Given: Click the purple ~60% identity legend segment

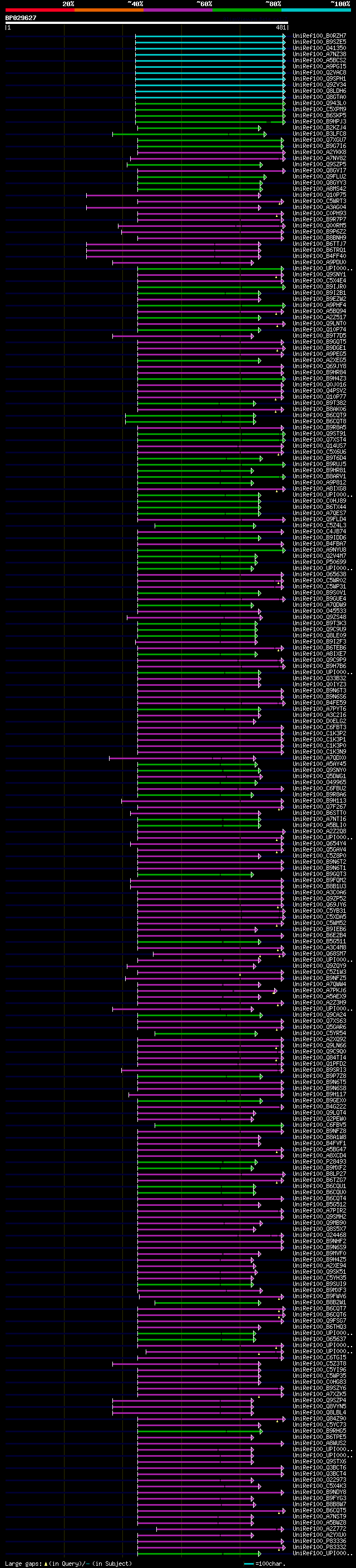Looking at the screenshot, I should [177, 10].
